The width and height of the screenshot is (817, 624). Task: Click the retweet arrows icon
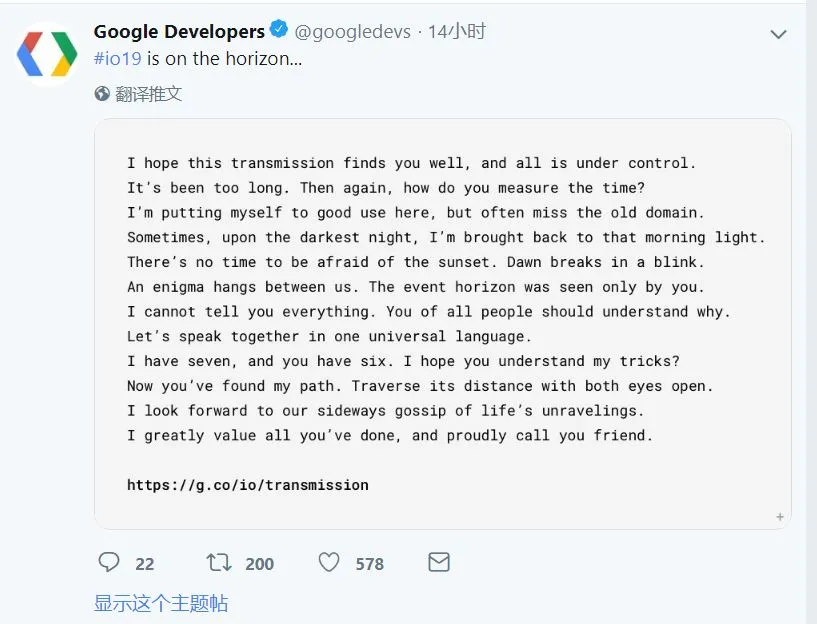tap(219, 563)
